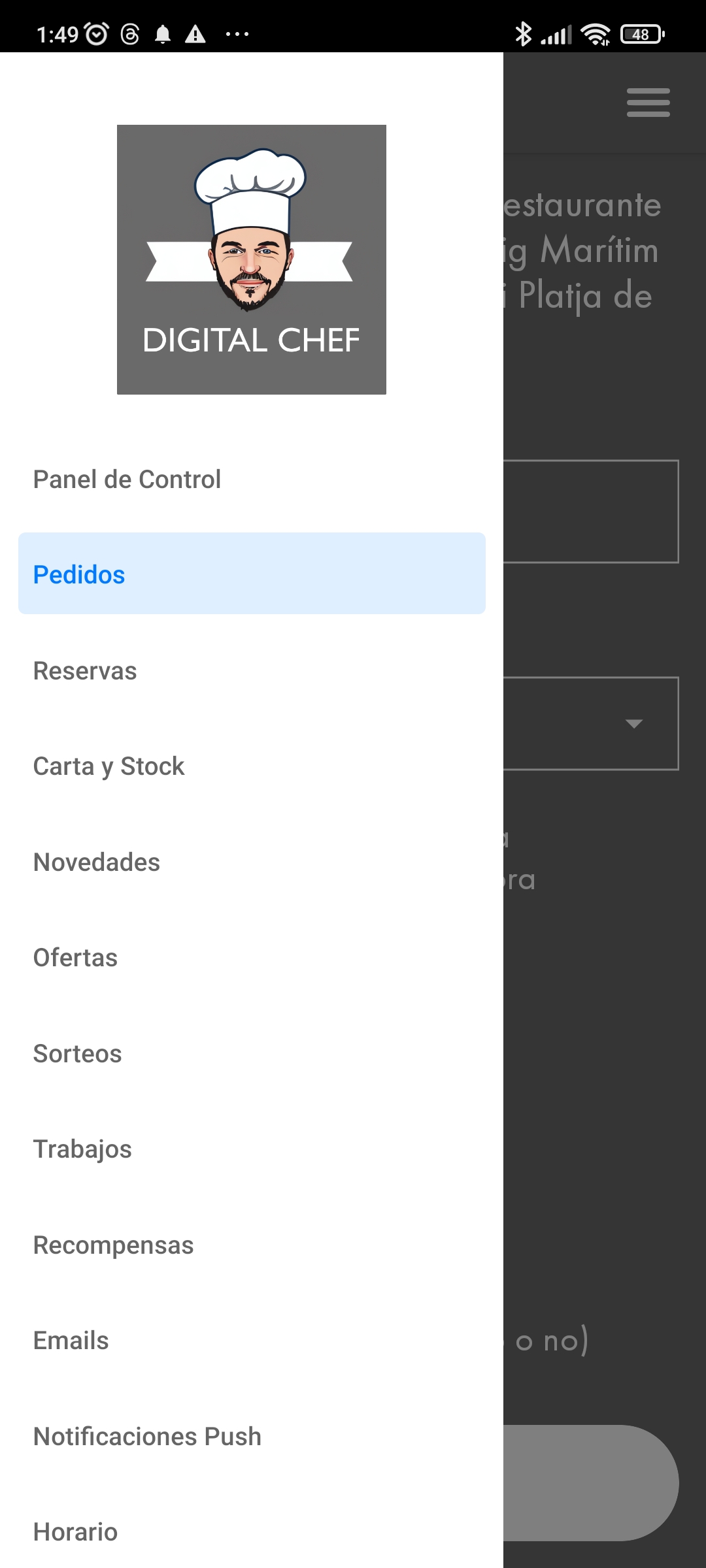Open Panel de Control menu item
Image resolution: width=706 pixels, height=1568 pixels.
click(127, 480)
